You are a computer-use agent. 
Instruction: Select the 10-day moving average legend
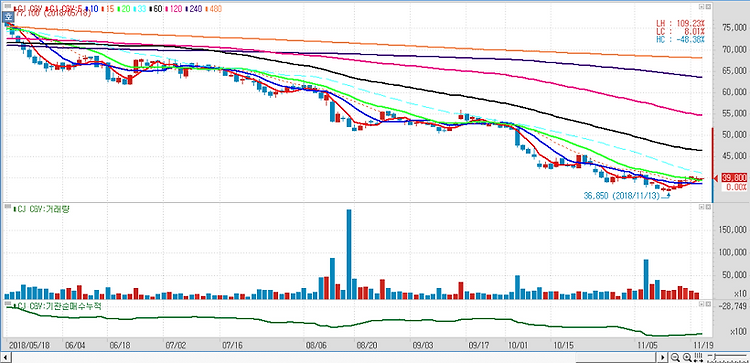(x=92, y=9)
